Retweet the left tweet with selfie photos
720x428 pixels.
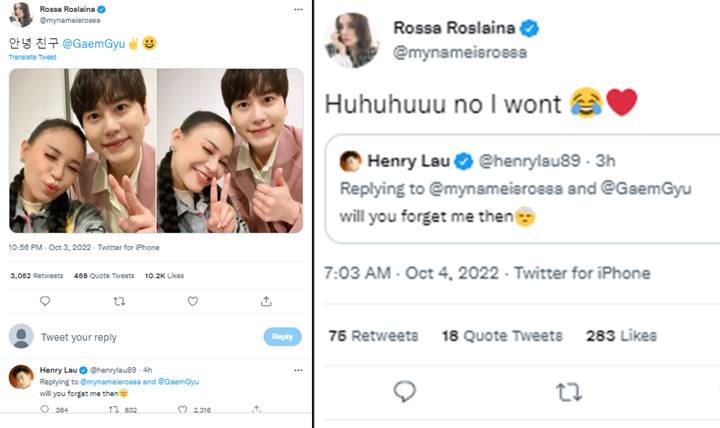(119, 302)
